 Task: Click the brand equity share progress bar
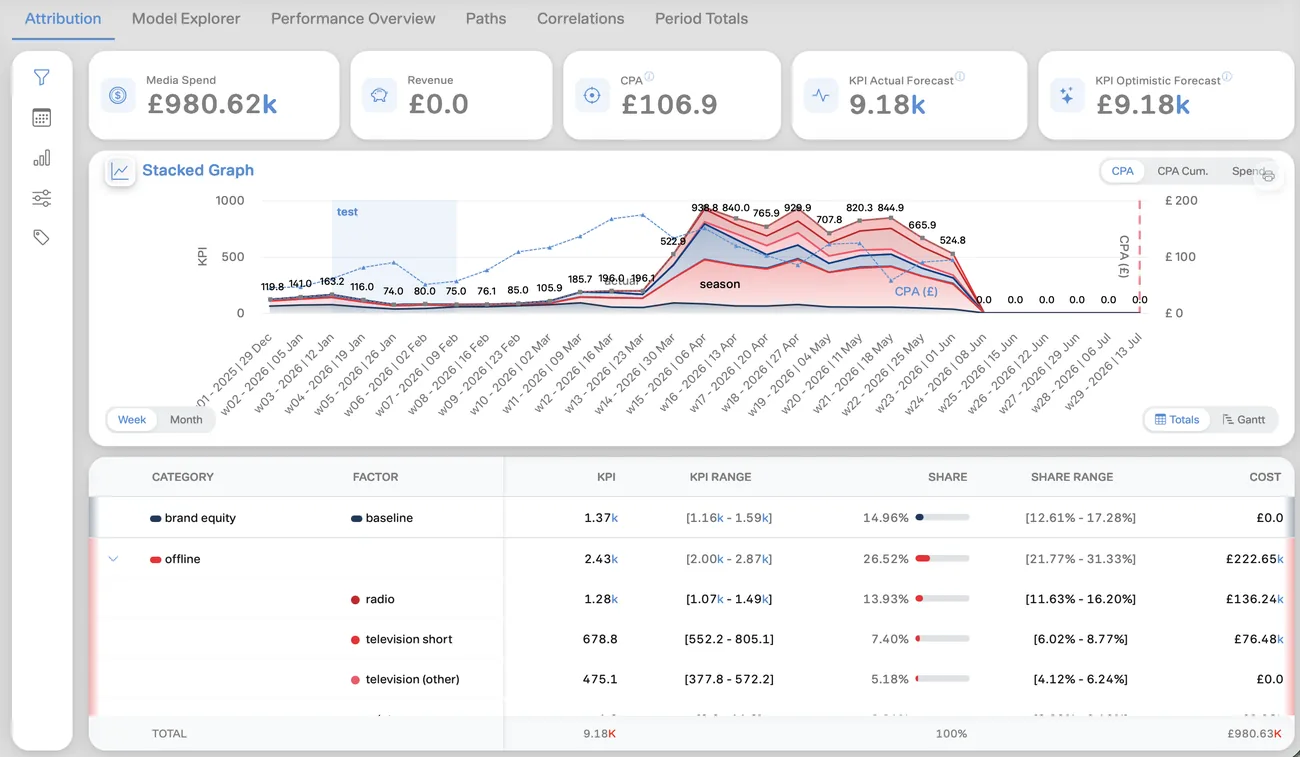click(x=942, y=518)
